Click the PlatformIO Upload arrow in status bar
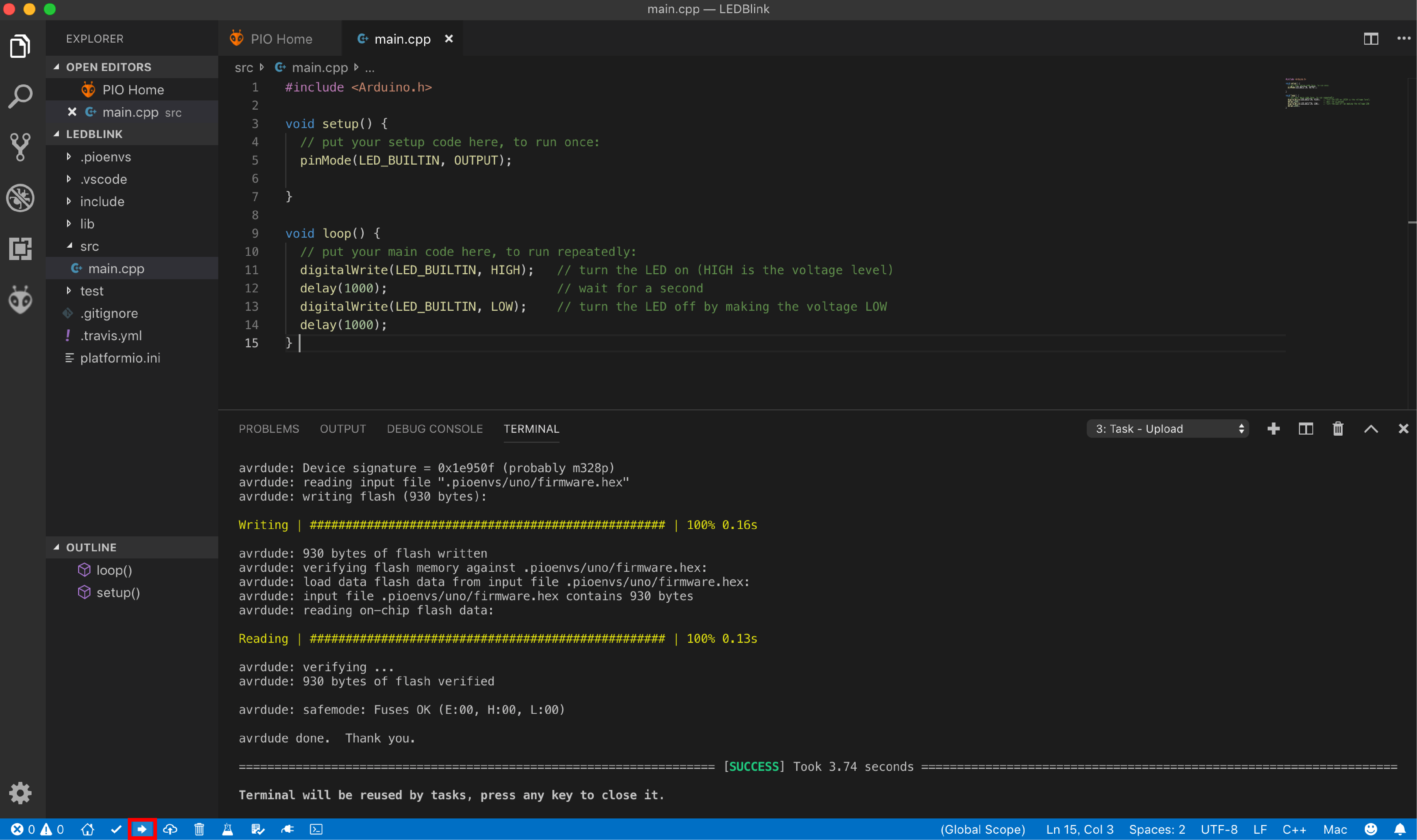The image size is (1417, 840). [x=141, y=829]
